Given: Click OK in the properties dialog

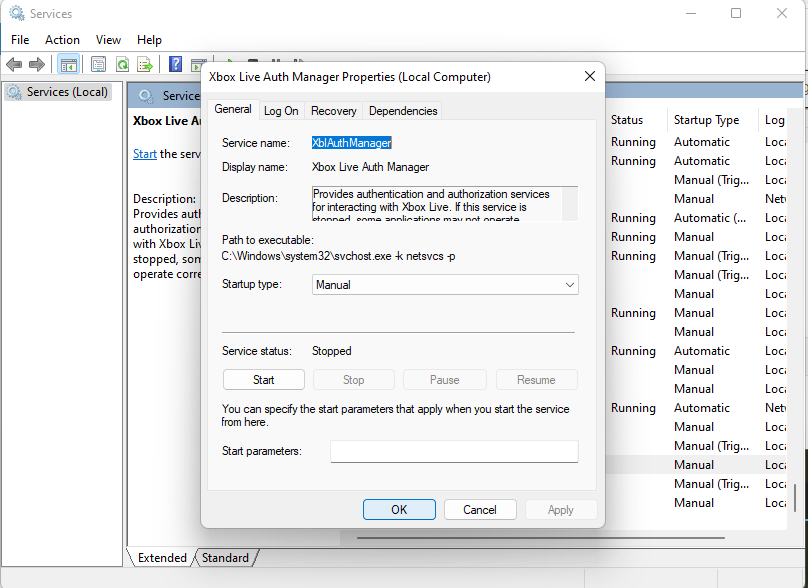Looking at the screenshot, I should click(x=399, y=510).
